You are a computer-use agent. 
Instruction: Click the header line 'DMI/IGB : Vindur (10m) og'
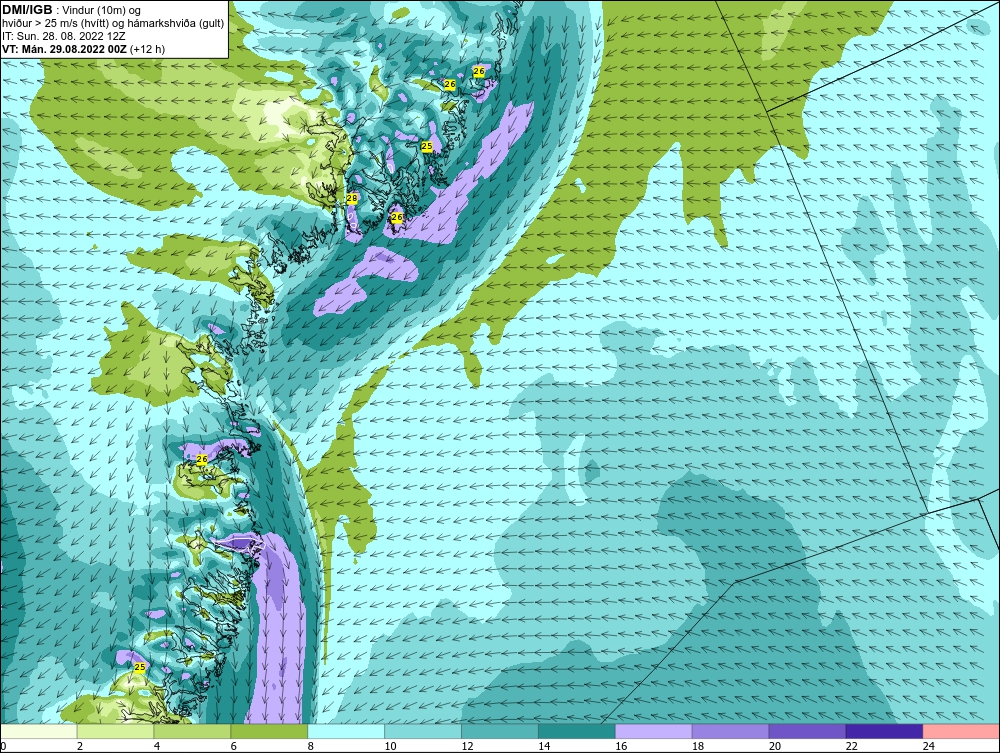(x=72, y=10)
